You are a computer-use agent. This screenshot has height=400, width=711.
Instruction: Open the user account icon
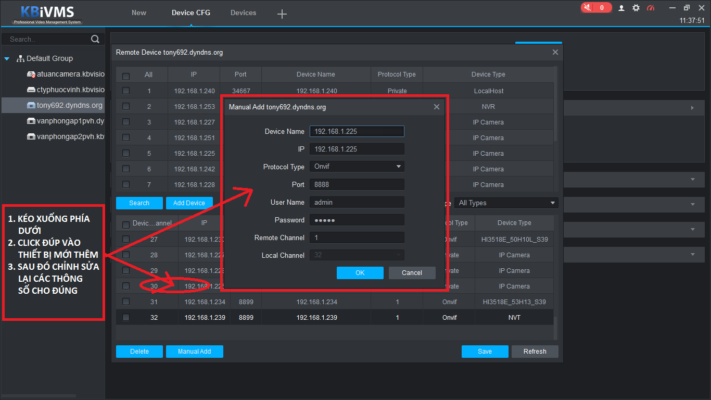(621, 8)
